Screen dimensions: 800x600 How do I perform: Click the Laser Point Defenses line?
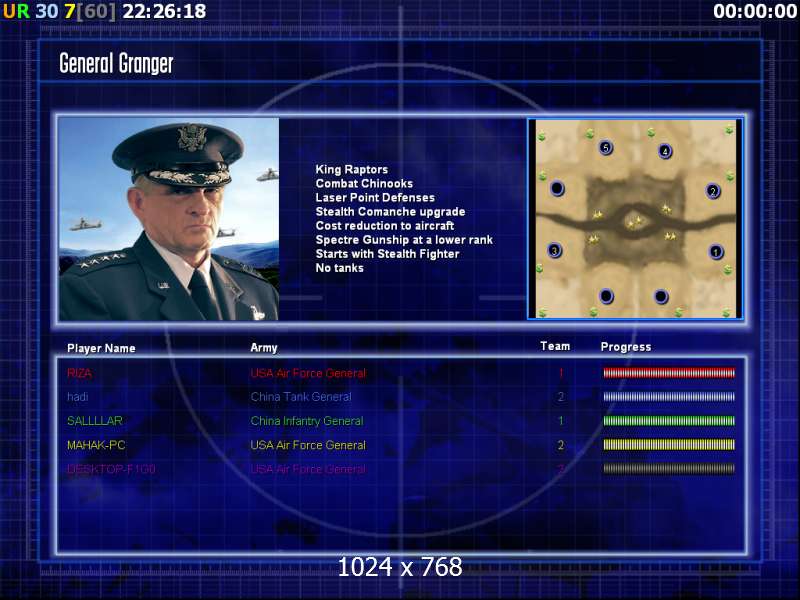[375, 197]
